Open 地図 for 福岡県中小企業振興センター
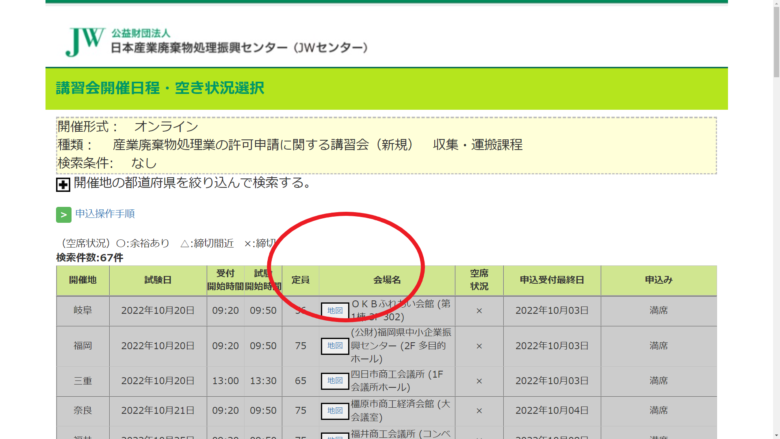780x439 pixels. coord(333,346)
